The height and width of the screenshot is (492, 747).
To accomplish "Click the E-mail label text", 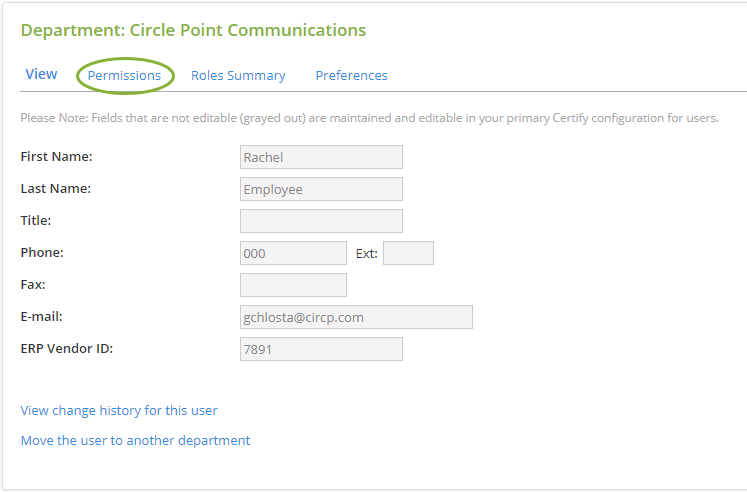I will point(41,317).
